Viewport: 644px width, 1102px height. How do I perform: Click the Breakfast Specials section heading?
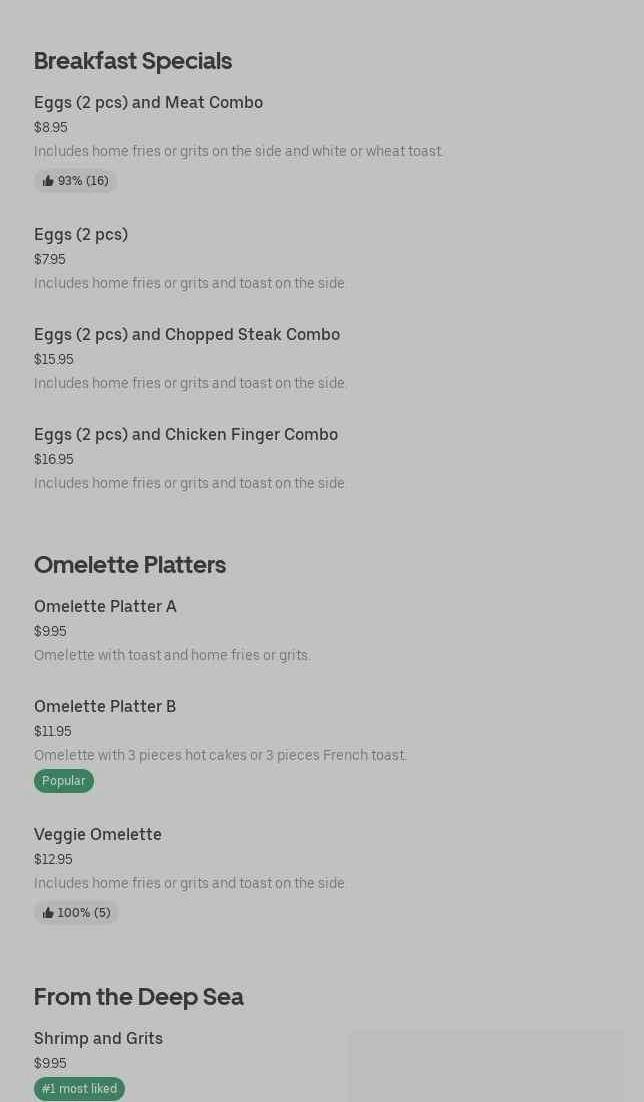133,61
